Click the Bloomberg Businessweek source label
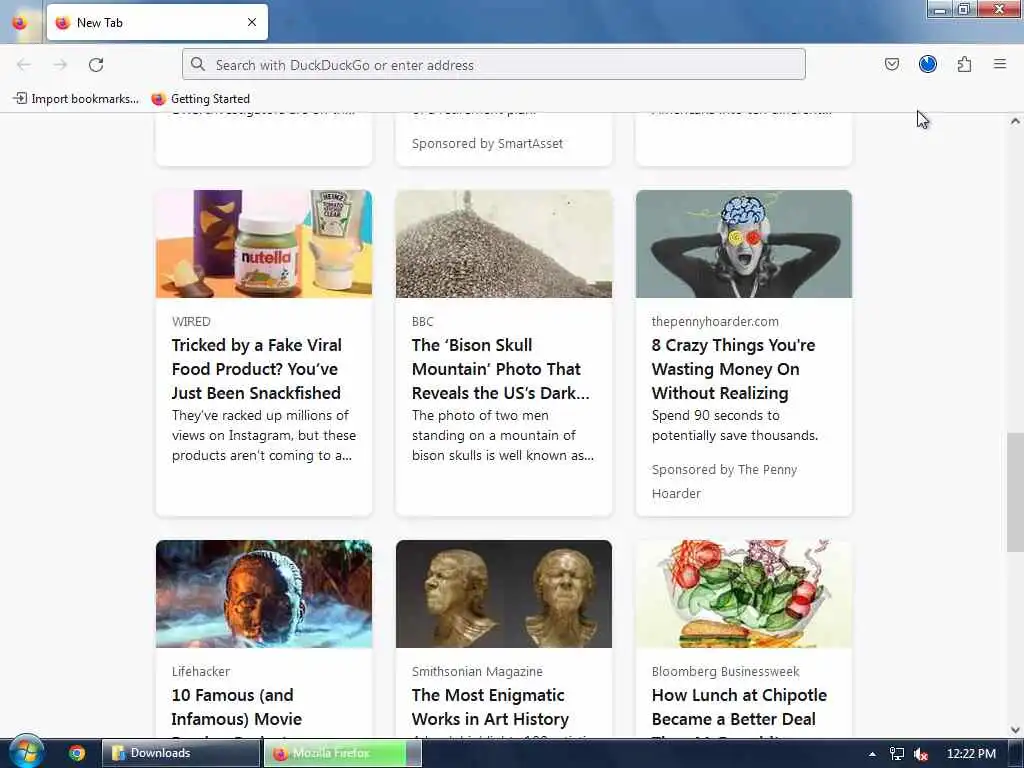This screenshot has height=768, width=1024. coord(725,671)
